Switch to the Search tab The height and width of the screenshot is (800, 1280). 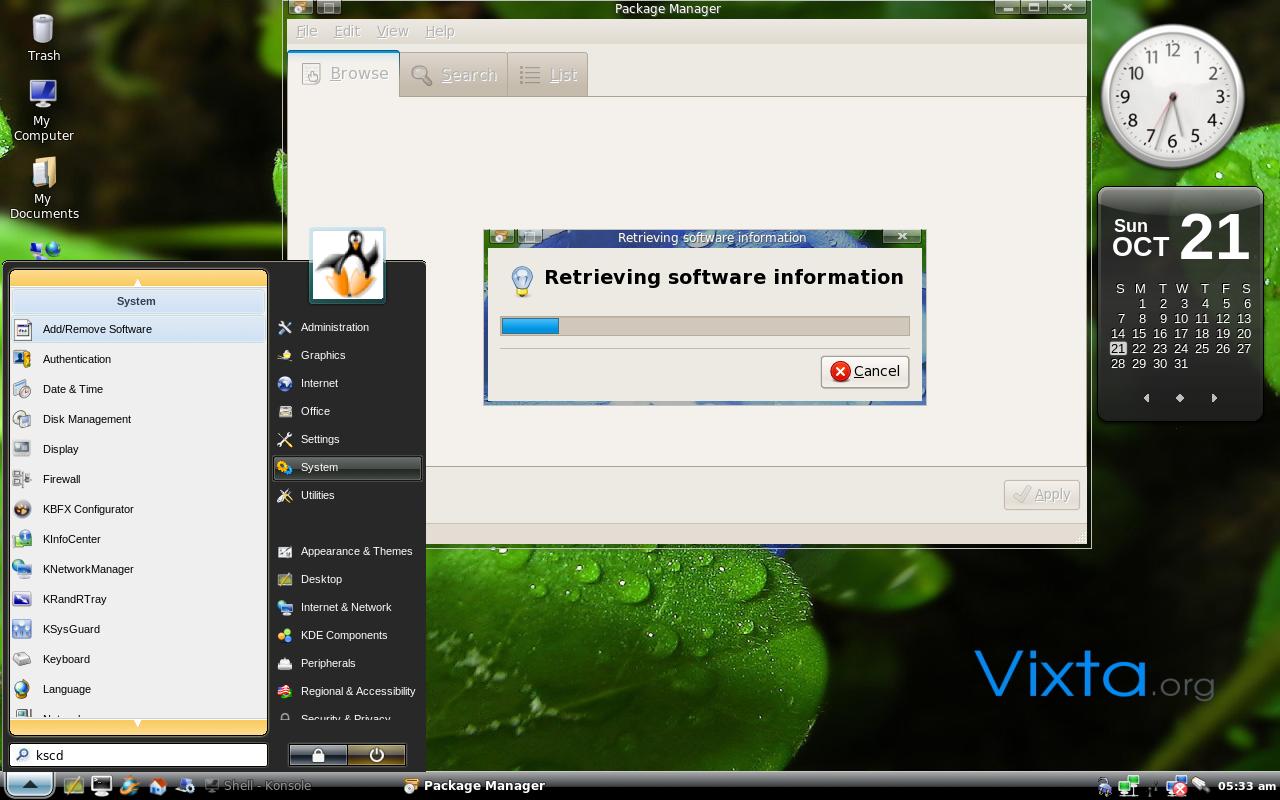[454, 75]
